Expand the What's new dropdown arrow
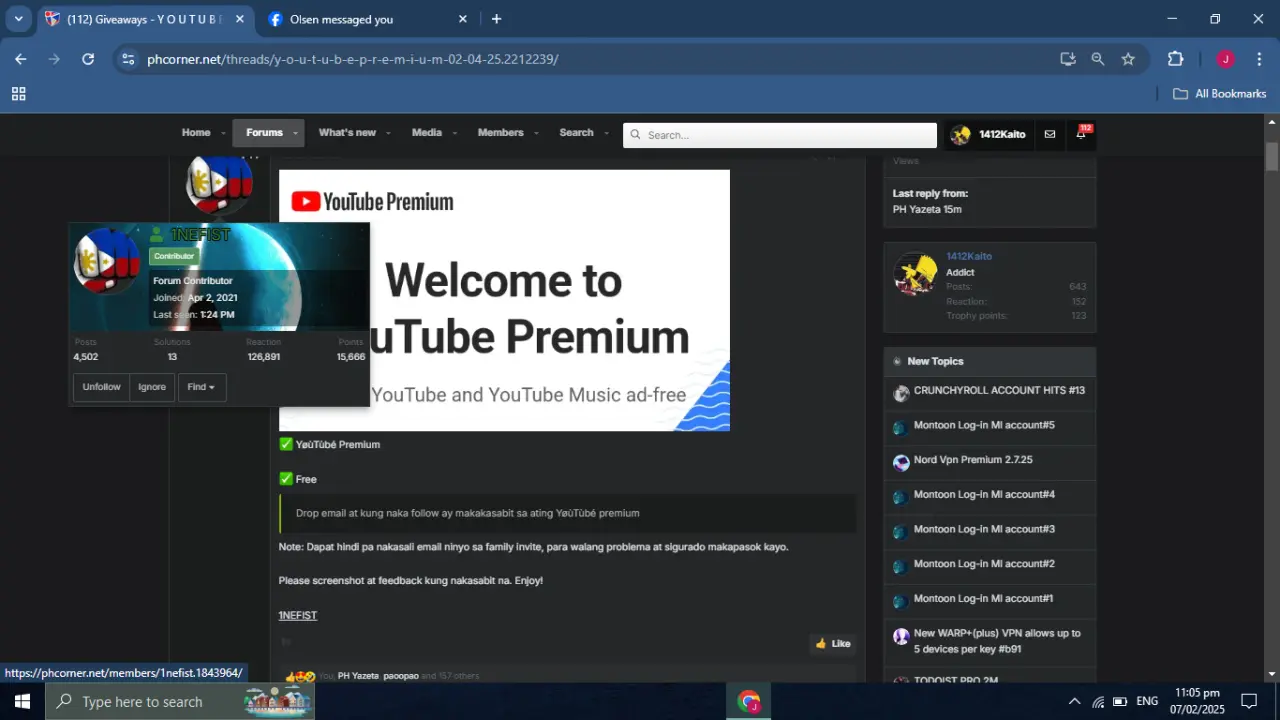1280x720 pixels. pos(387,133)
